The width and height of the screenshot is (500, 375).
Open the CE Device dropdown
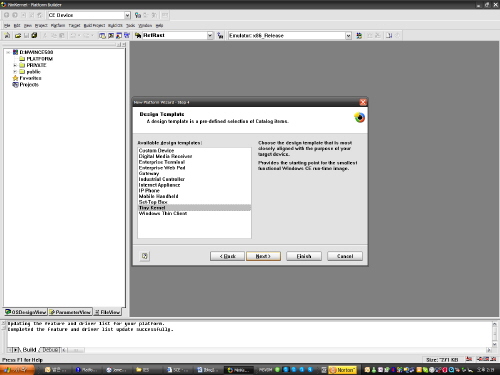click(x=127, y=15)
